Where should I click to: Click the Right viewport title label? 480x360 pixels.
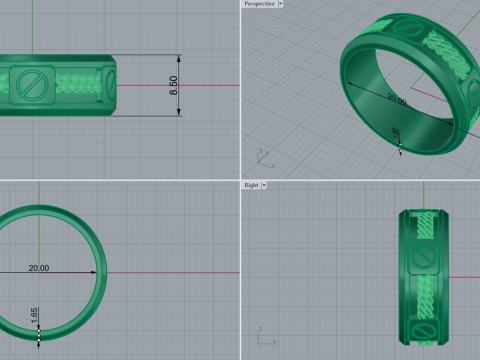251,185
